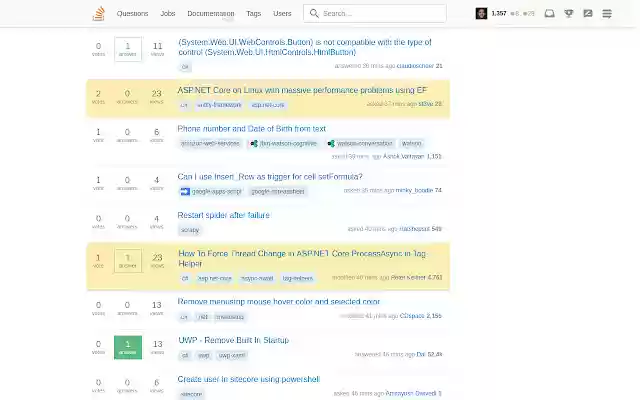Screen dimensions: 640x400
Task: Click 'answered 46 mins ago' on UWP question
Action: pyautogui.click(x=385, y=354)
